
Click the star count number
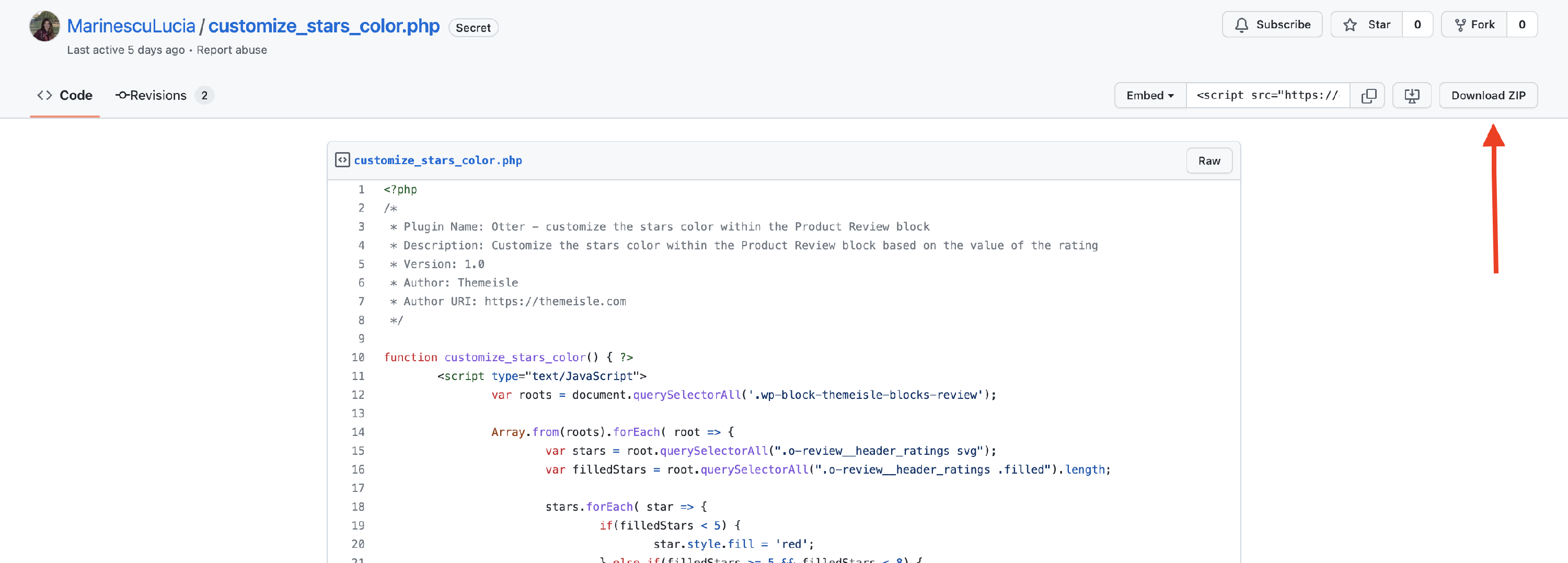pos(1417,25)
